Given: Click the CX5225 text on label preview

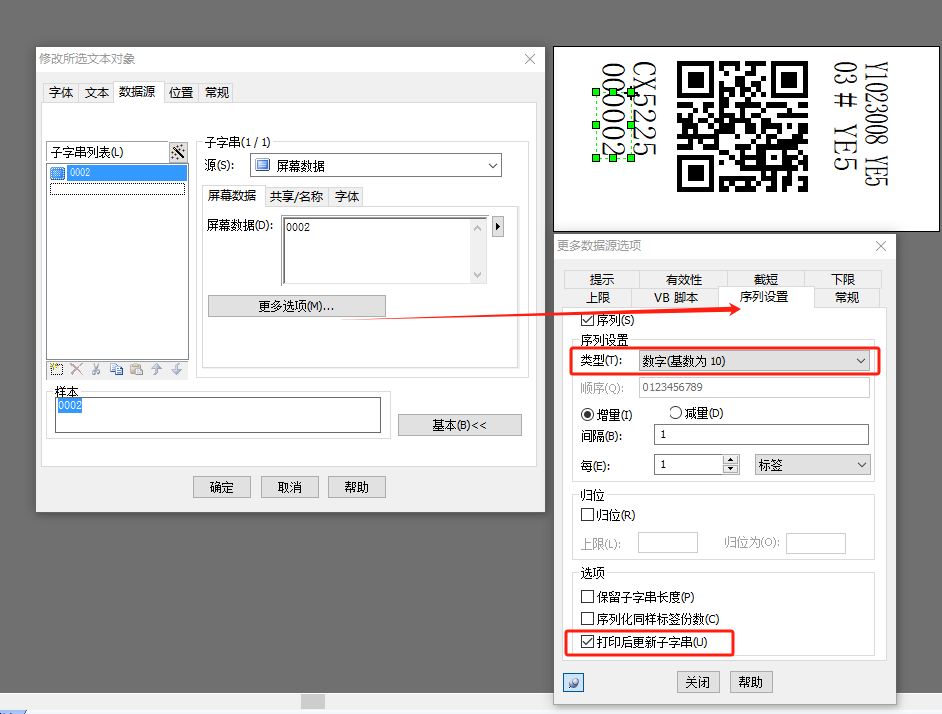Looking at the screenshot, I should (644, 109).
